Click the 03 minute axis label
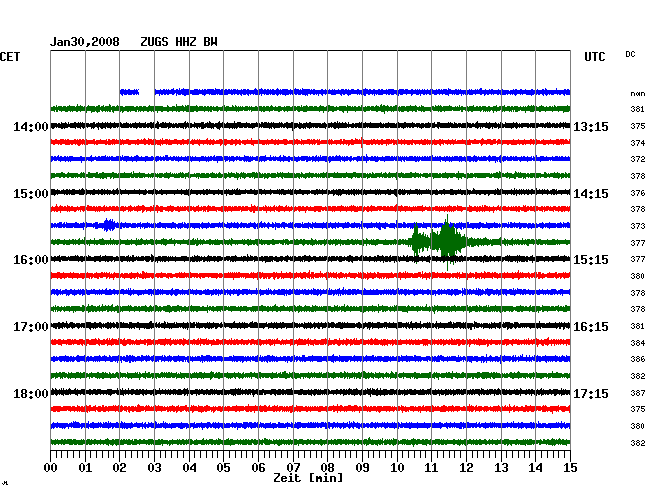 (154, 468)
